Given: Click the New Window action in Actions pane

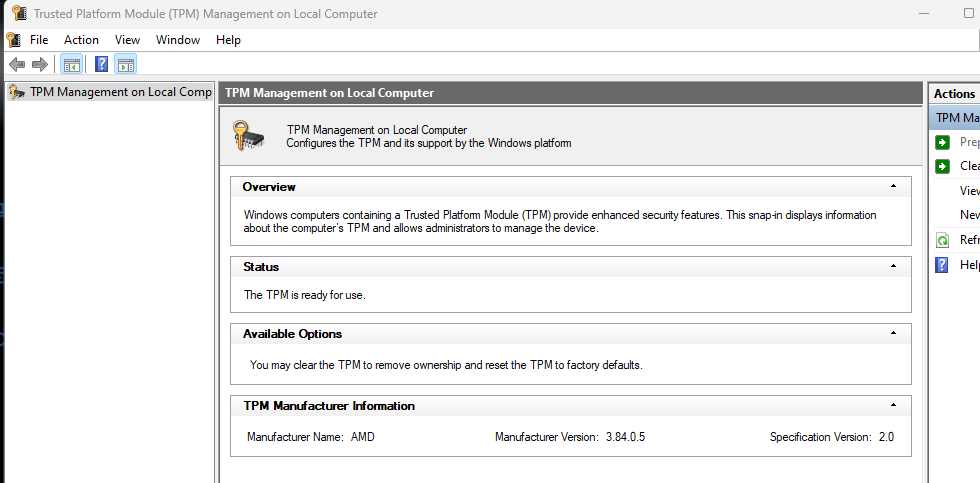Looking at the screenshot, I should point(969,215).
